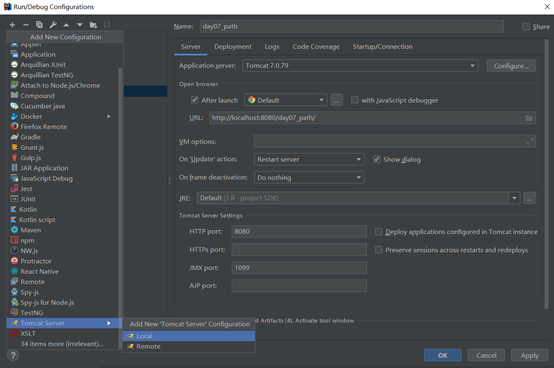554x368 pixels.
Task: Choose Local Tomcat Server configuration
Action: pyautogui.click(x=189, y=336)
